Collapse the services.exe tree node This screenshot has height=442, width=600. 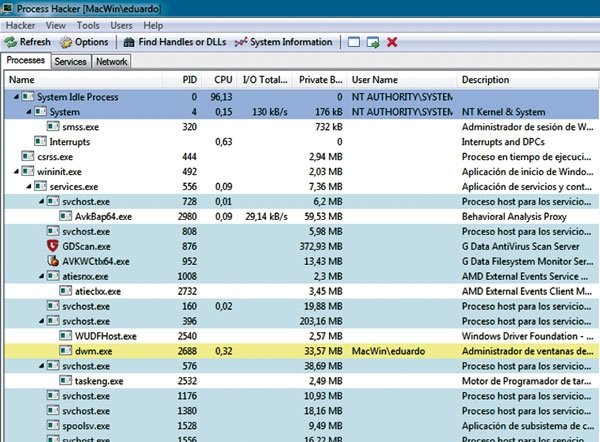coord(29,186)
